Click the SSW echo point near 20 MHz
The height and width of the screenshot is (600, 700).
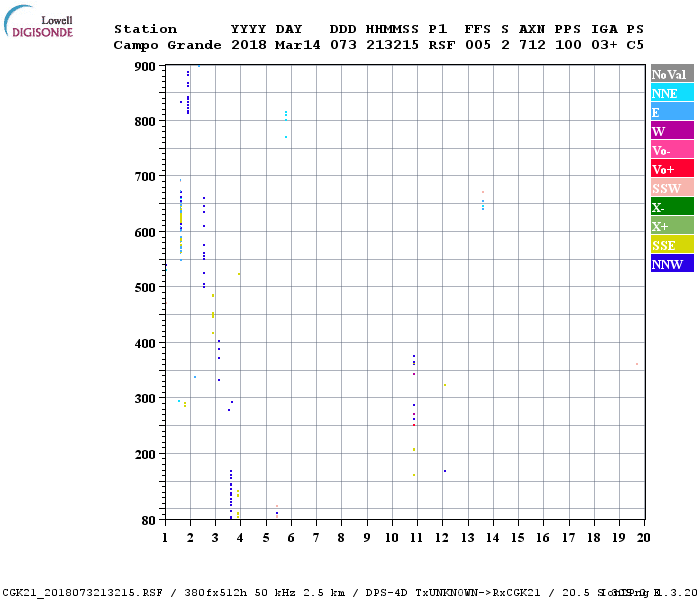(x=637, y=364)
